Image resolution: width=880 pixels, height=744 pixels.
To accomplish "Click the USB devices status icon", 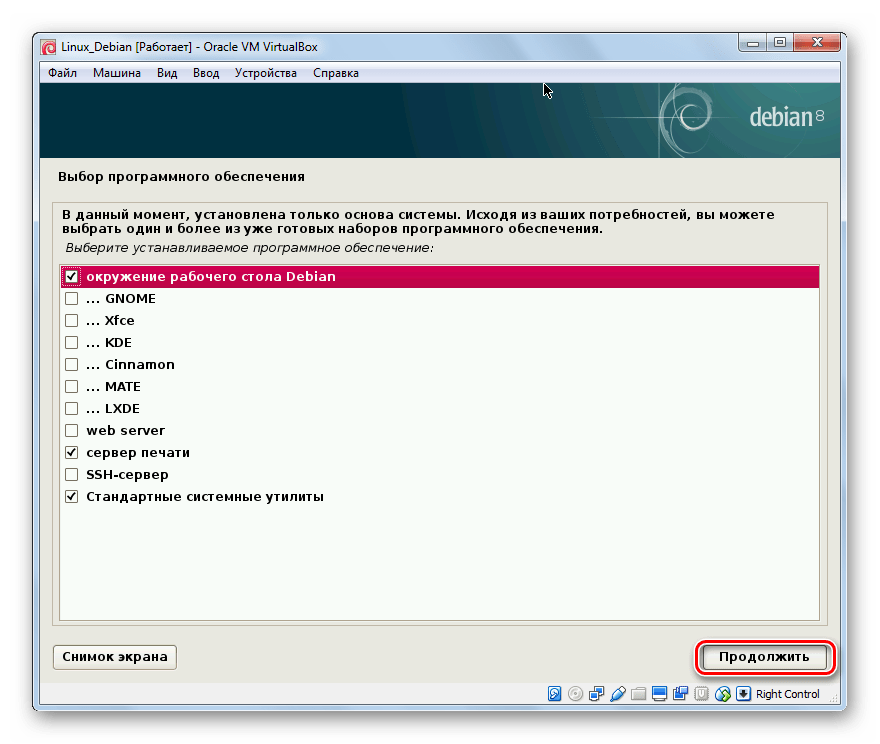I will (x=618, y=694).
